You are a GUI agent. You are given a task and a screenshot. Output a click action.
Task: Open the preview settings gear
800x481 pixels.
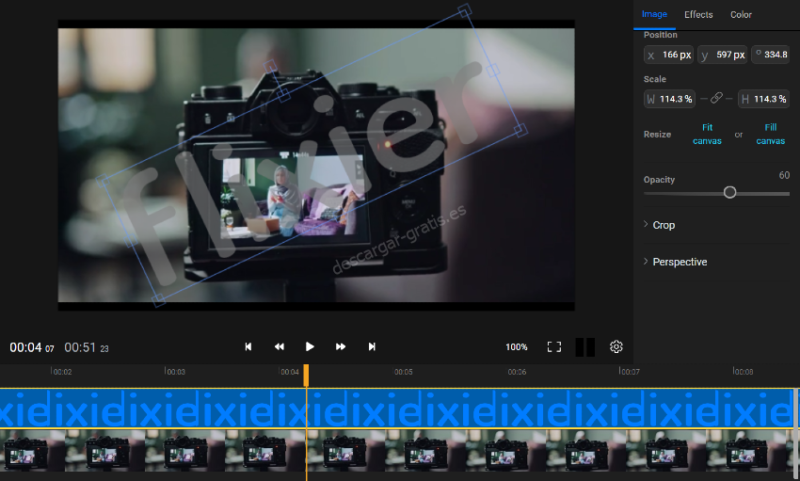pyautogui.click(x=616, y=347)
